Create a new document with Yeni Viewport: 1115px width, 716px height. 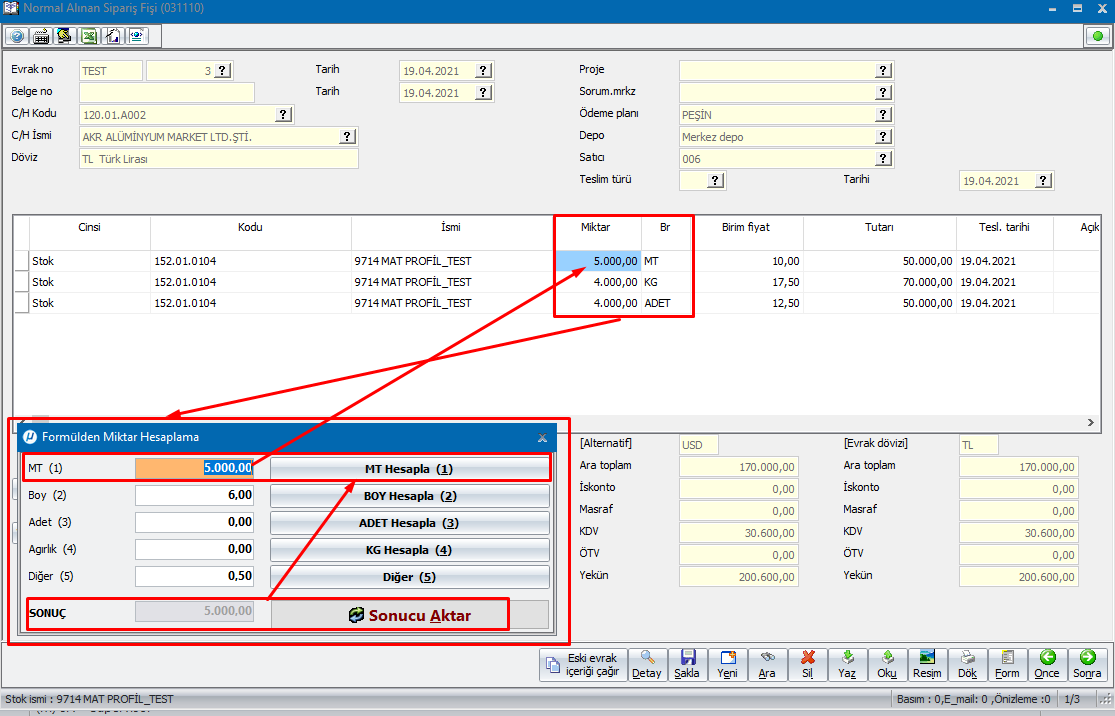click(727, 666)
